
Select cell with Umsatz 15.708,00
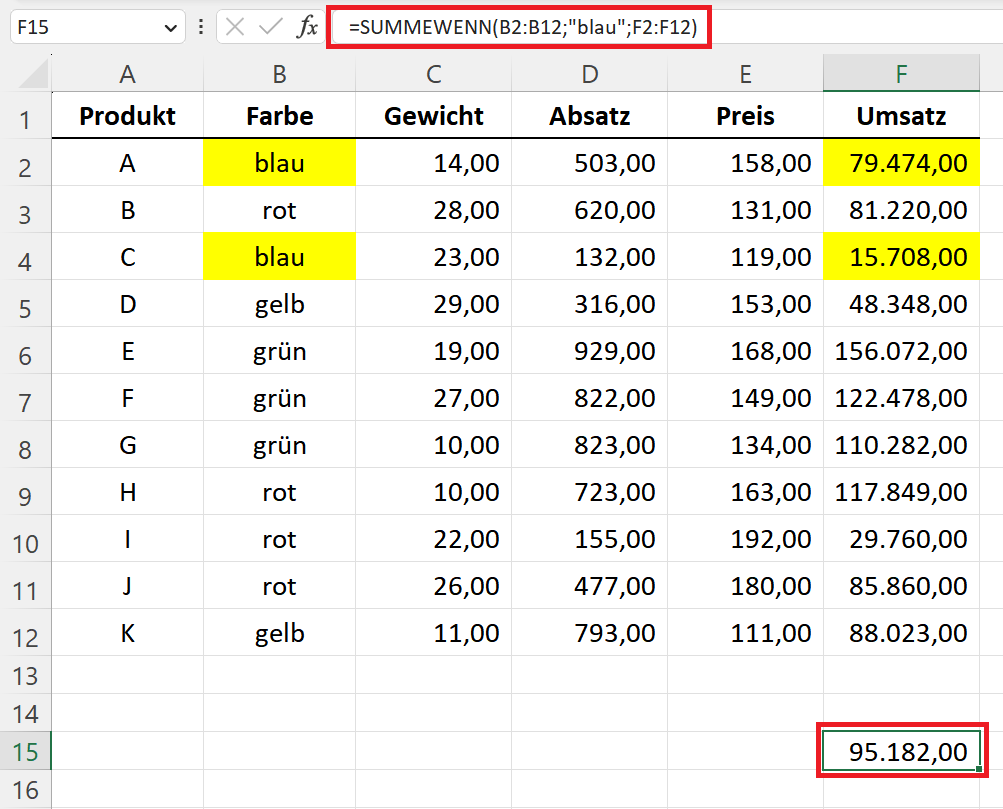901,257
